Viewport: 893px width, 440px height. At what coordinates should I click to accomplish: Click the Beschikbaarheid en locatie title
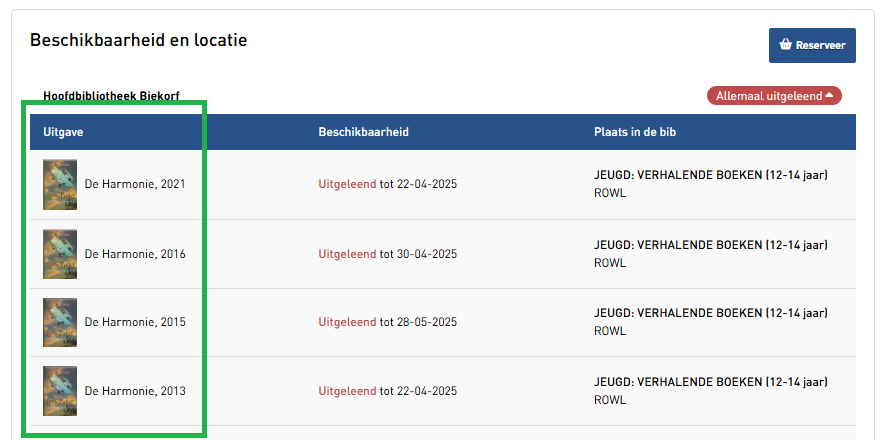[x=138, y=41]
